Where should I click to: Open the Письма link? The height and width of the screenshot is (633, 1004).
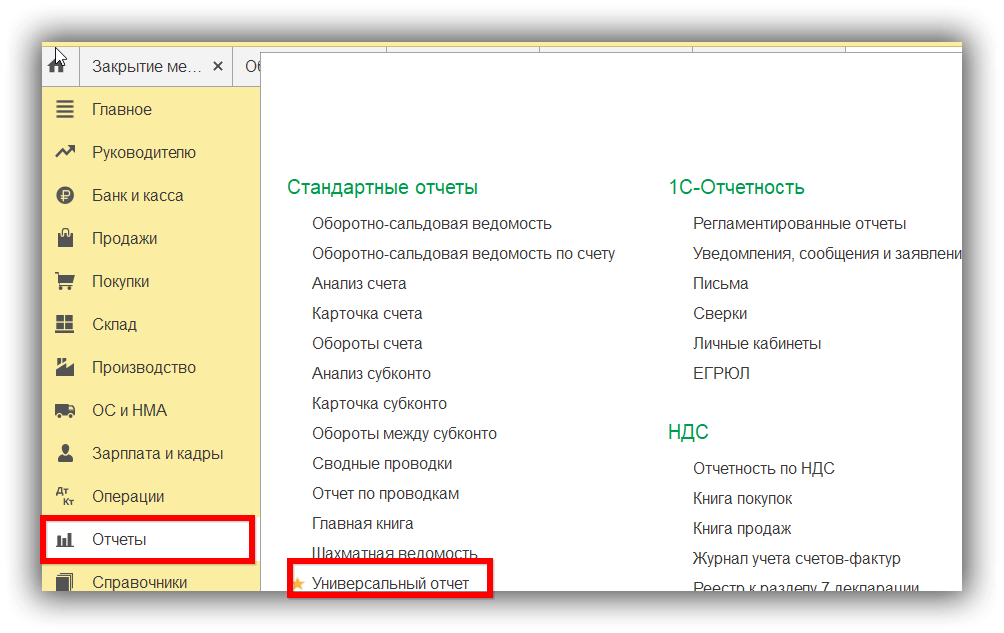coord(720,284)
